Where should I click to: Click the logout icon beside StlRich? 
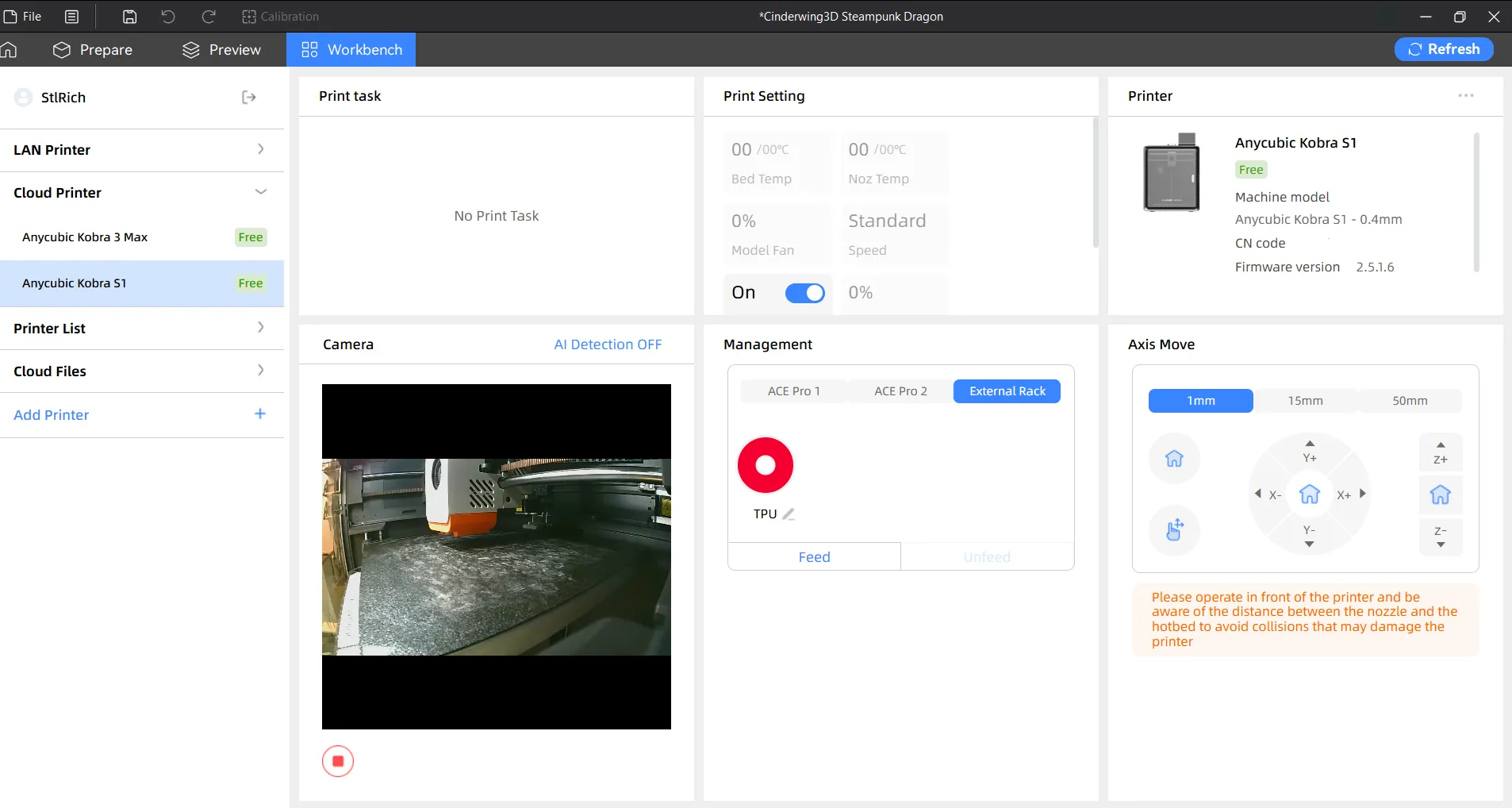tap(248, 97)
